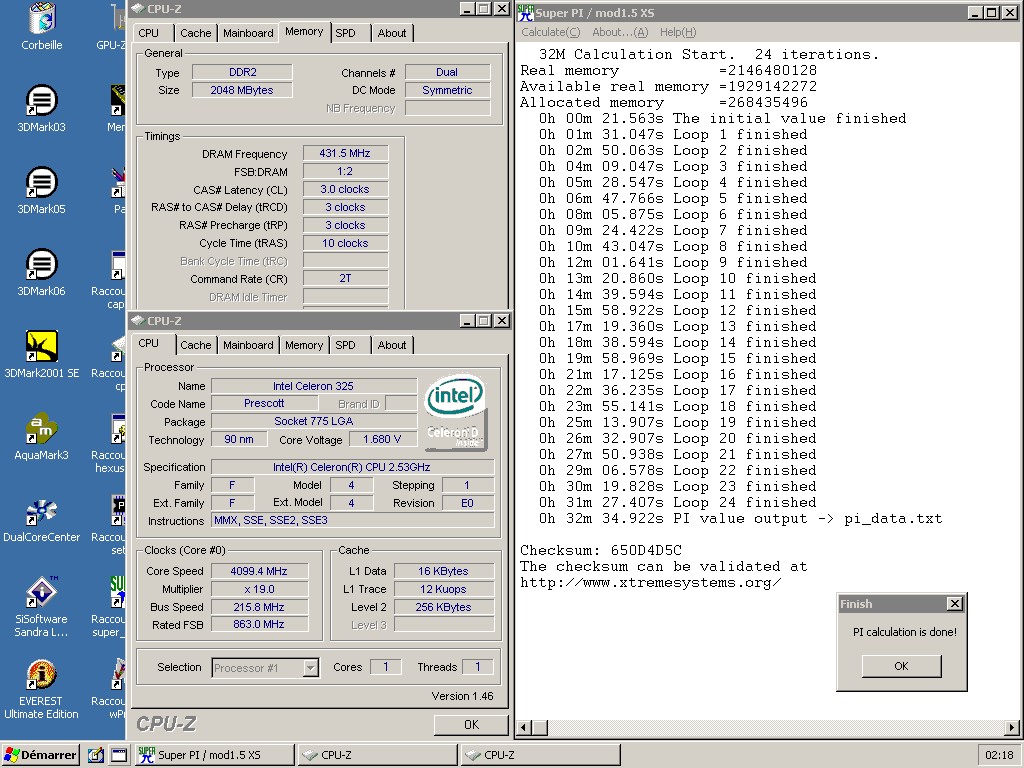Click the Checksum 650D4D5C line
1024x768 pixels.
pyautogui.click(x=600, y=551)
